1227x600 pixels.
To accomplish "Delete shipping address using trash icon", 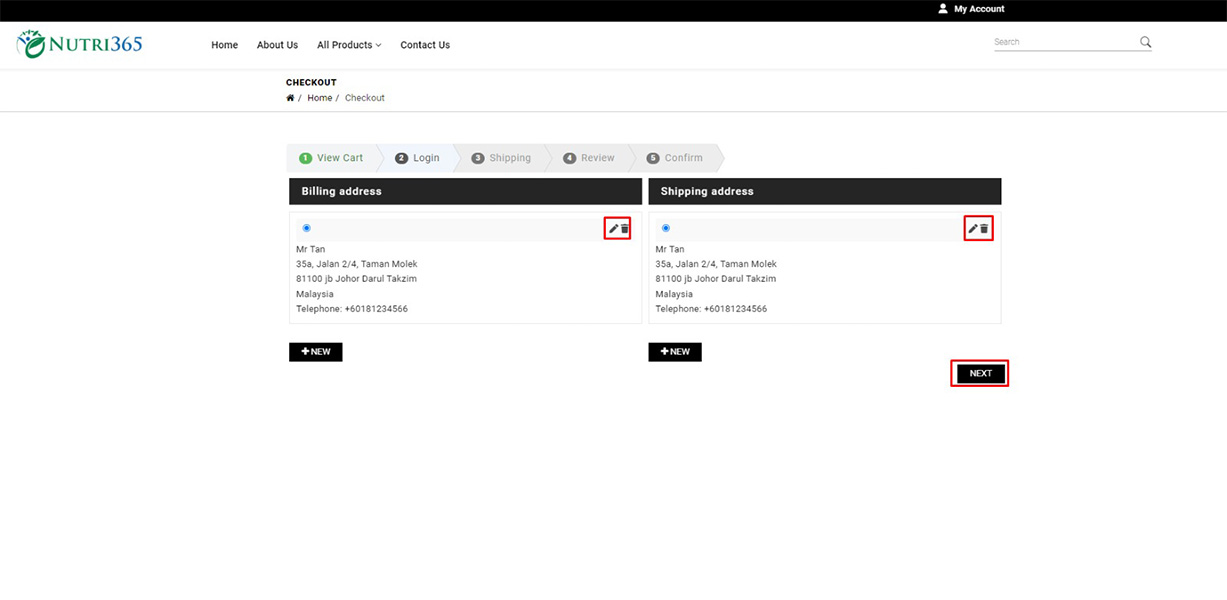I will pyautogui.click(x=984, y=229).
